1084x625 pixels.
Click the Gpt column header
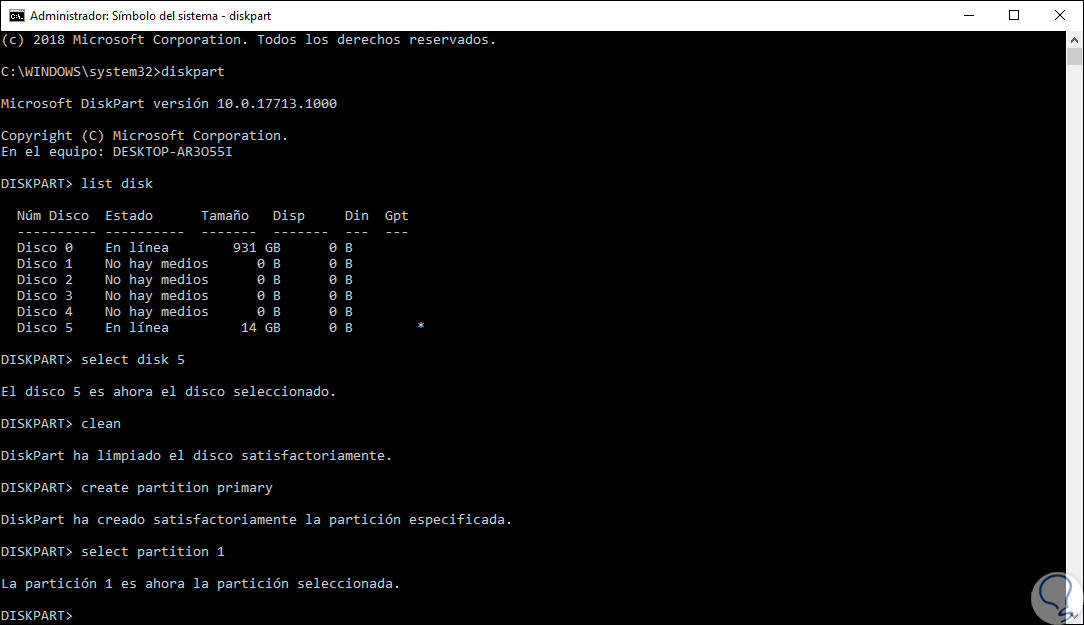[396, 216]
